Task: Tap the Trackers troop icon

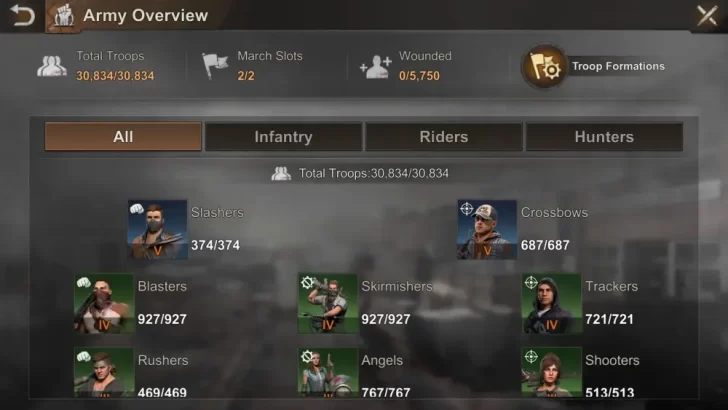Action: (x=552, y=303)
